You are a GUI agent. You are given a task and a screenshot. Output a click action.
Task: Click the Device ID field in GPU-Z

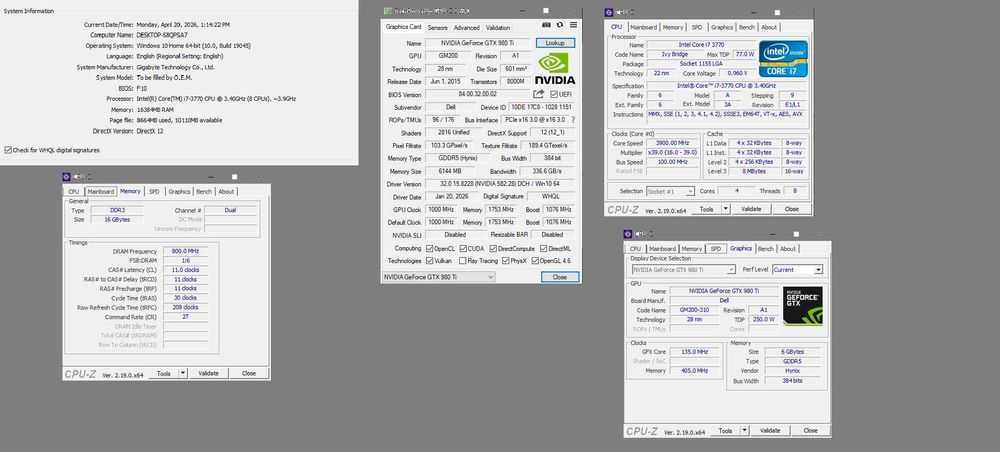(x=542, y=107)
